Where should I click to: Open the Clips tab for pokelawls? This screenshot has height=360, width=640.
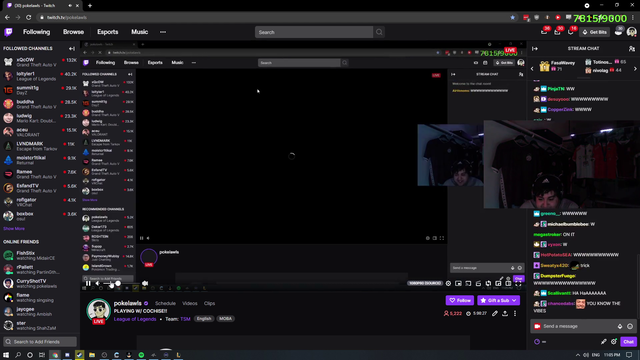click(x=209, y=303)
